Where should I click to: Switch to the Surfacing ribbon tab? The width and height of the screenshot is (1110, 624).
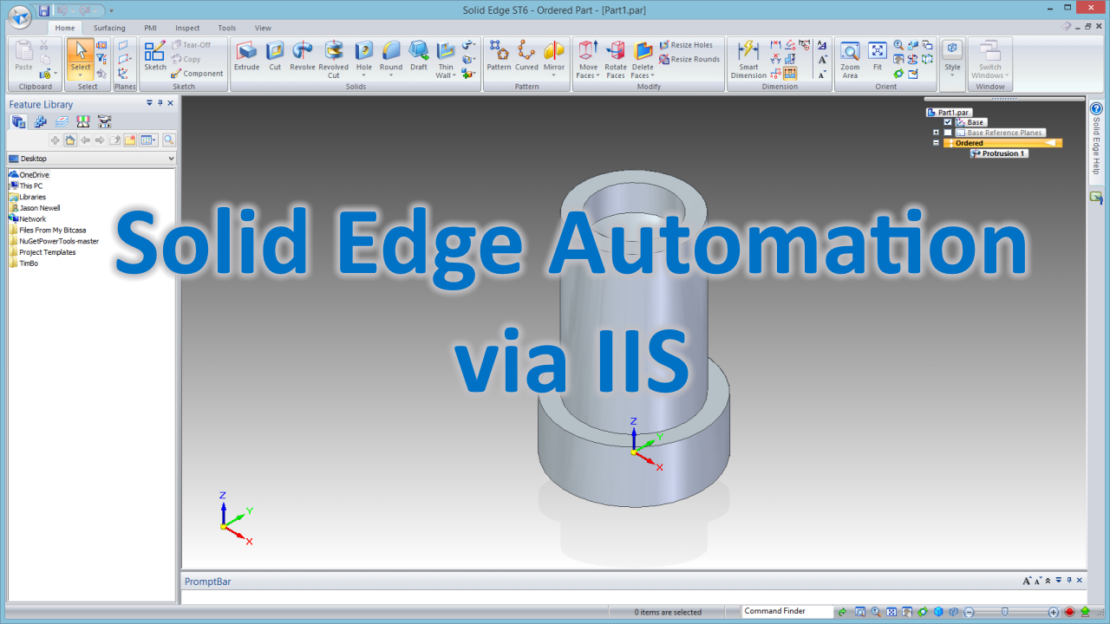(109, 28)
